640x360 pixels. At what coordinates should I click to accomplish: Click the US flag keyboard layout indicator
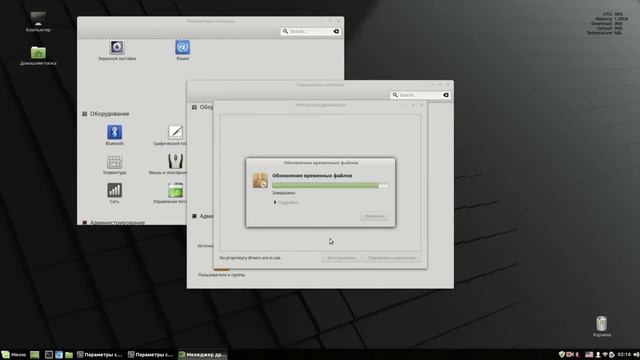[589, 354]
